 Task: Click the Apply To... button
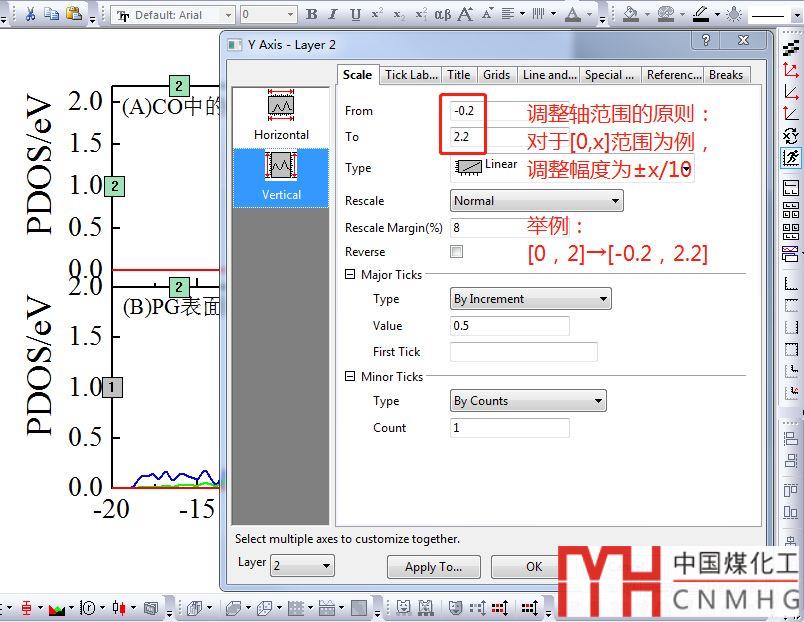pos(433,567)
